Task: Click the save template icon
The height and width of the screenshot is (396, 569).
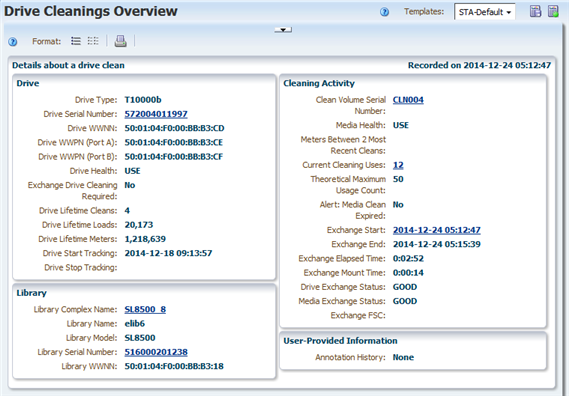Action: tap(535, 11)
